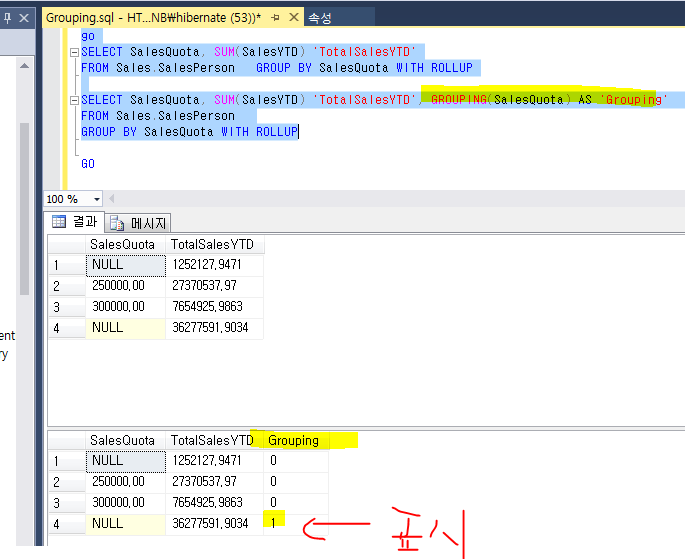Pin the Grouping.sql tab

(x=275, y=17)
